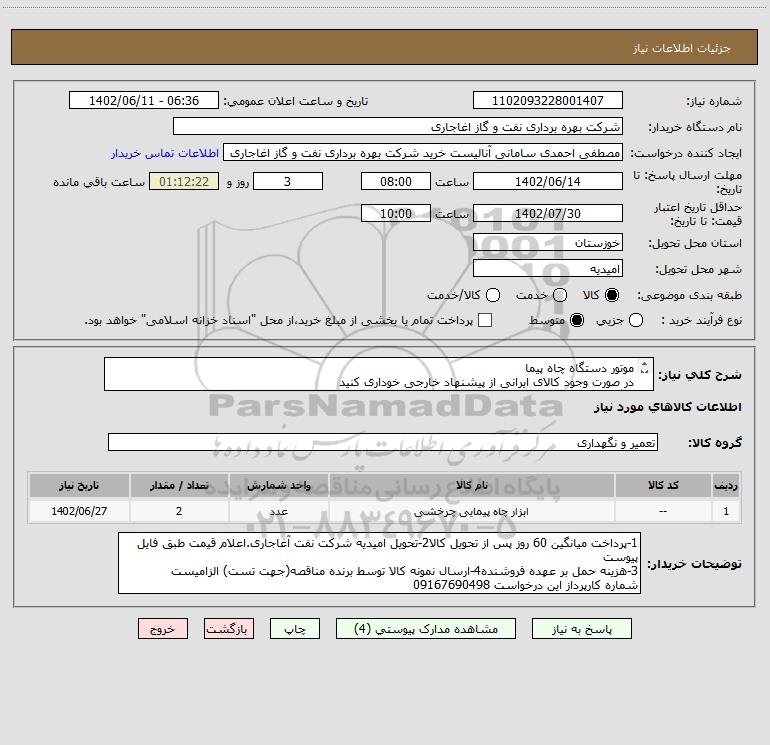Click the استان محل تحویل field خوزستان
This screenshot has height=745, width=770.
click(548, 242)
